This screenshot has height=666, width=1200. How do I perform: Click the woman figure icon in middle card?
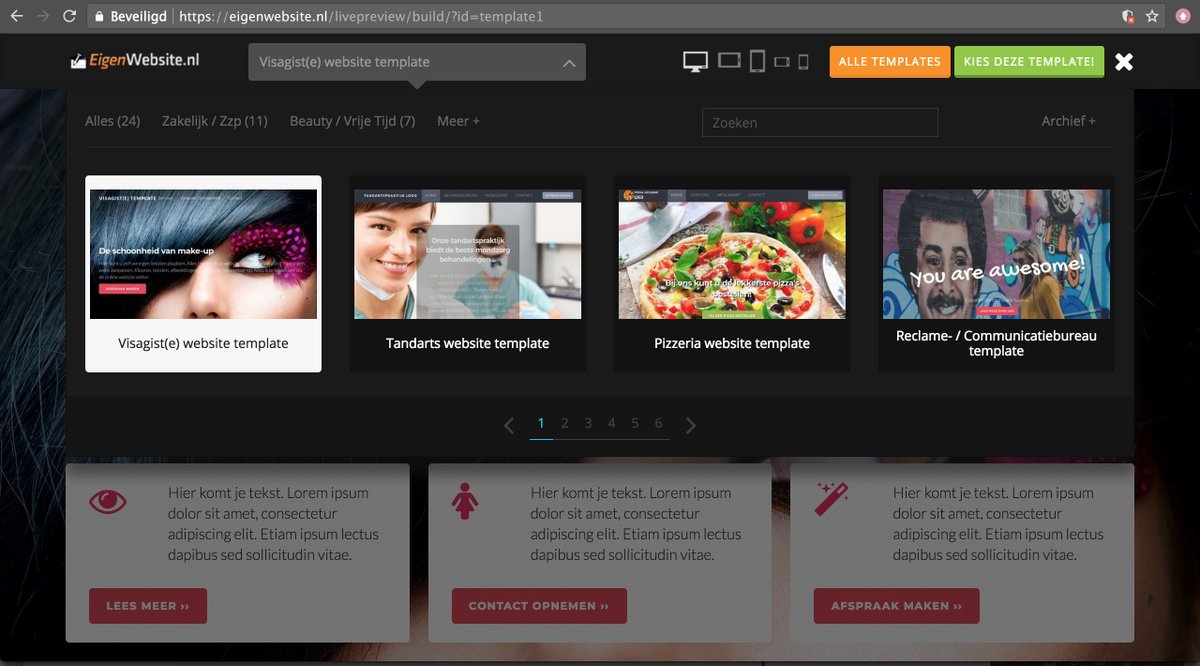(x=463, y=501)
